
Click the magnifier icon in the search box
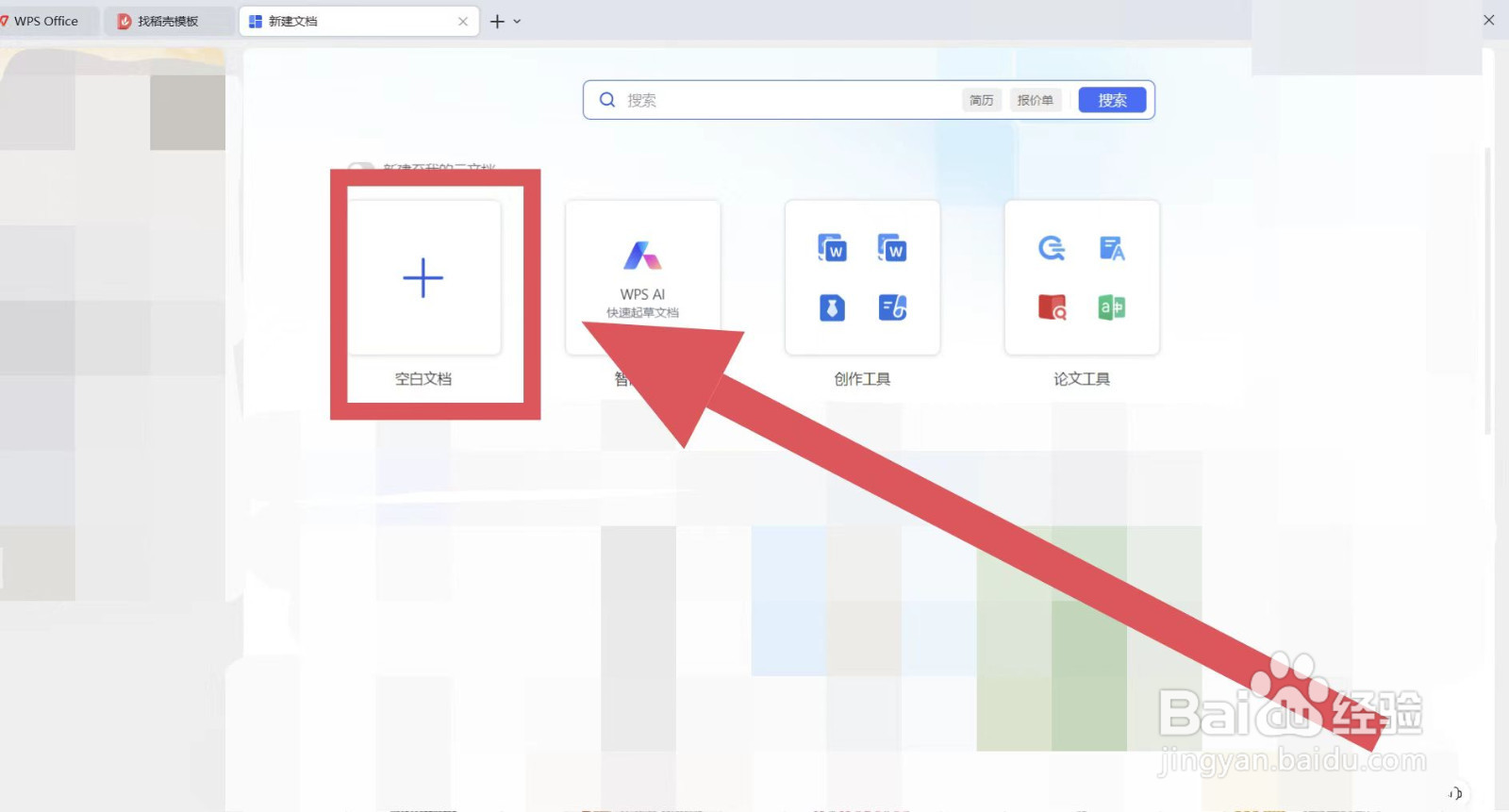pyautogui.click(x=607, y=100)
